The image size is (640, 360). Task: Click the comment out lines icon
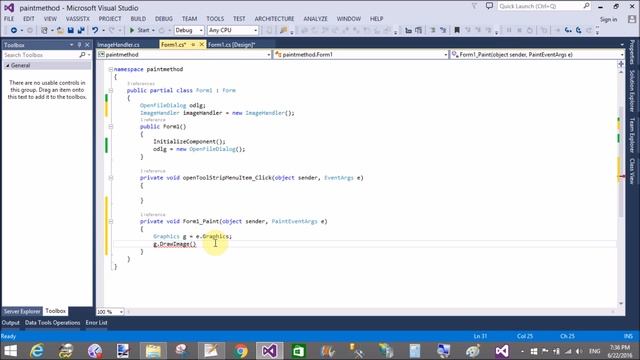433,30
